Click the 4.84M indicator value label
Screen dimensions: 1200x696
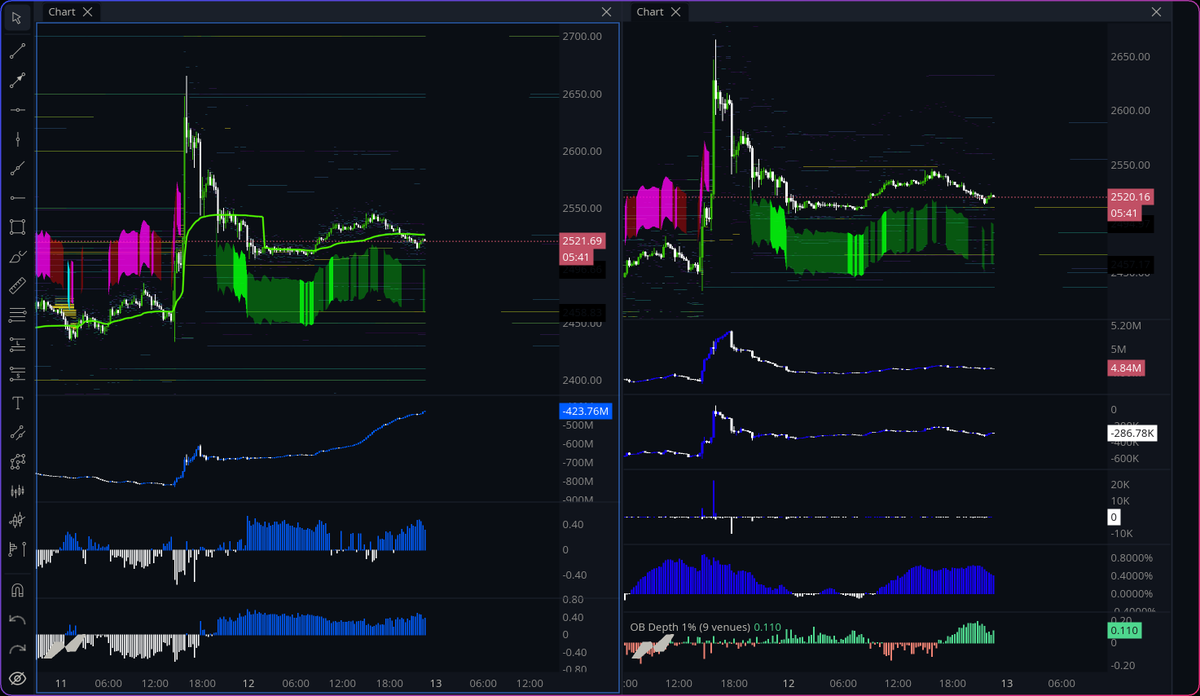[1125, 369]
